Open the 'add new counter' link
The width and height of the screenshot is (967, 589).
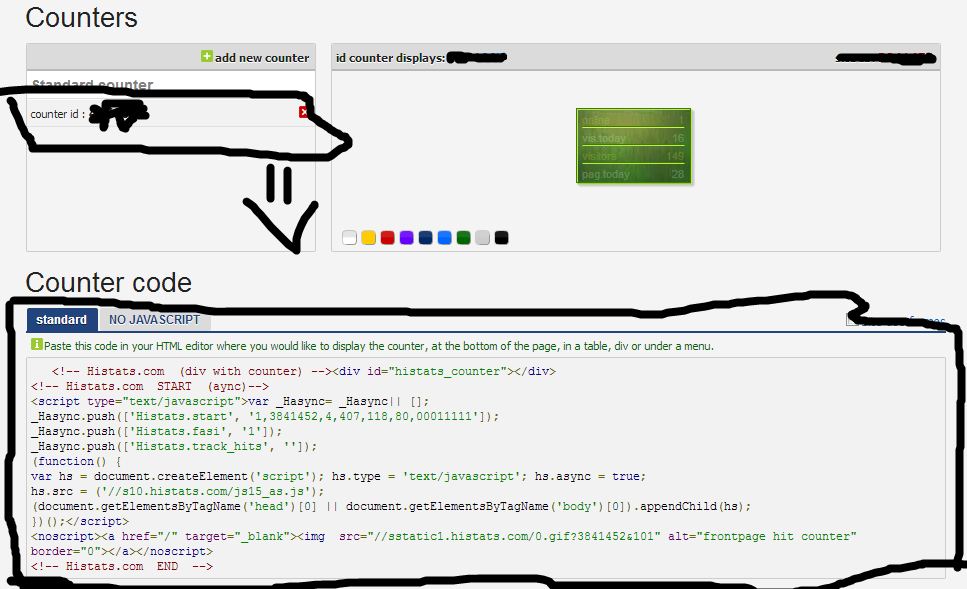tap(262, 58)
